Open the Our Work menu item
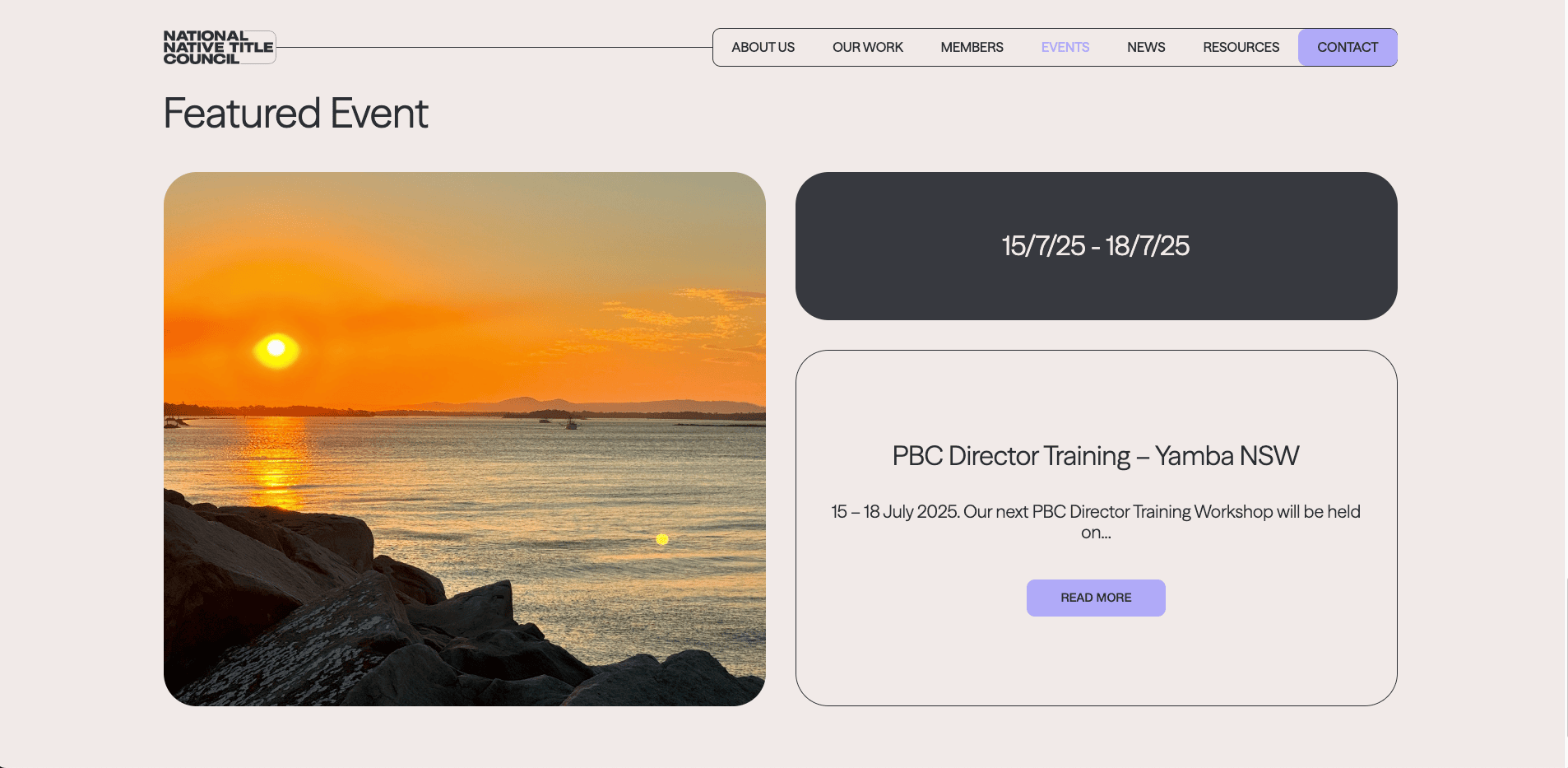The height and width of the screenshot is (768, 1568). click(867, 47)
